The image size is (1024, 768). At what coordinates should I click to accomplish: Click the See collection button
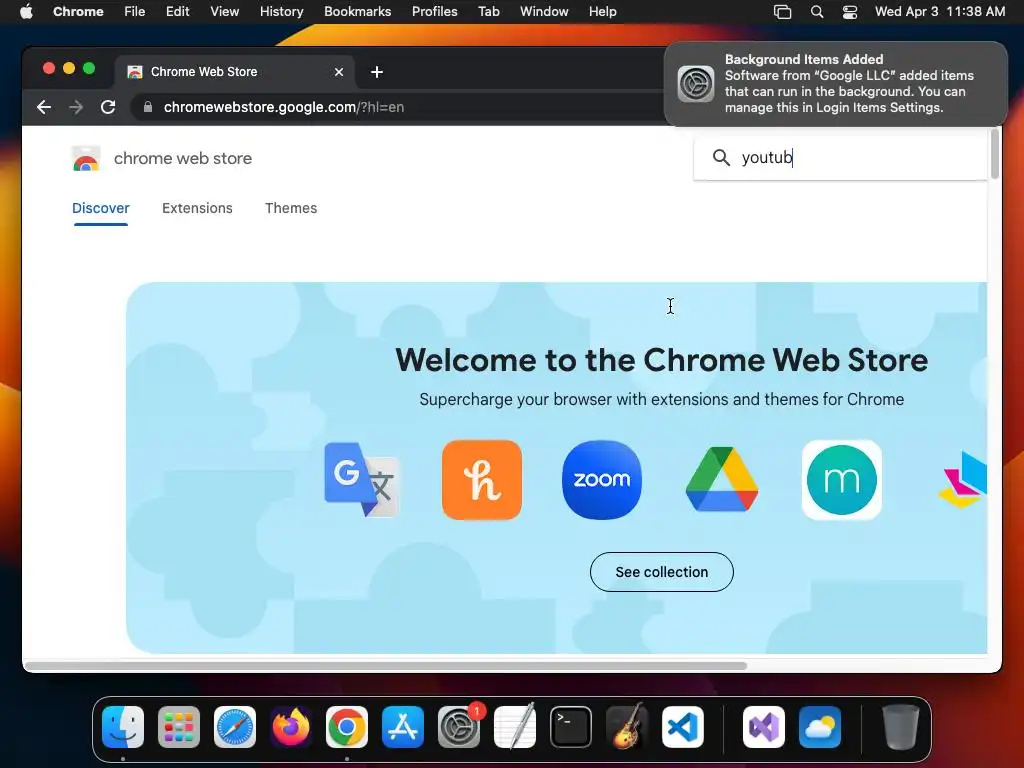tap(662, 572)
